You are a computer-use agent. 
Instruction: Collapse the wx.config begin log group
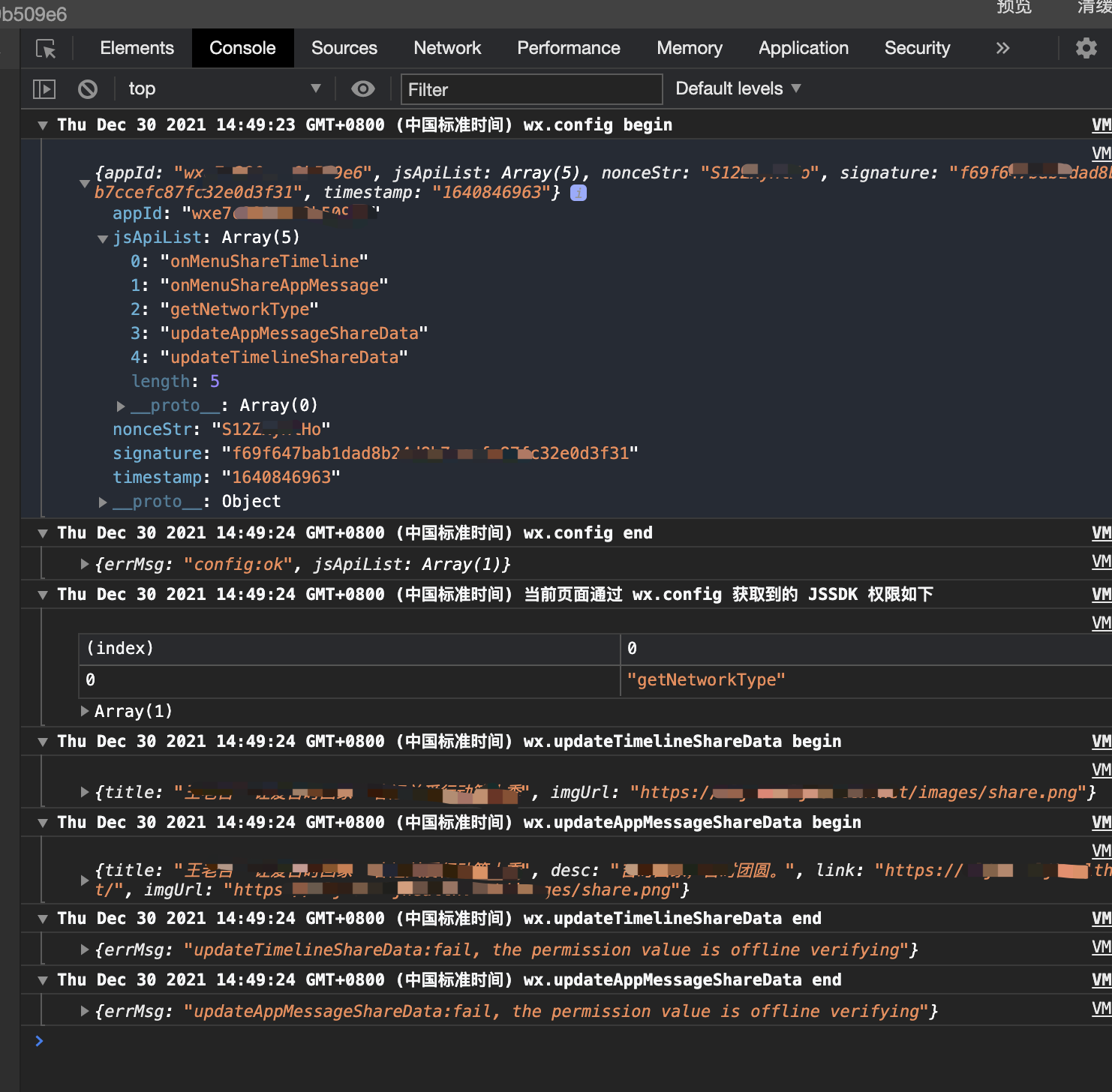coord(43,125)
